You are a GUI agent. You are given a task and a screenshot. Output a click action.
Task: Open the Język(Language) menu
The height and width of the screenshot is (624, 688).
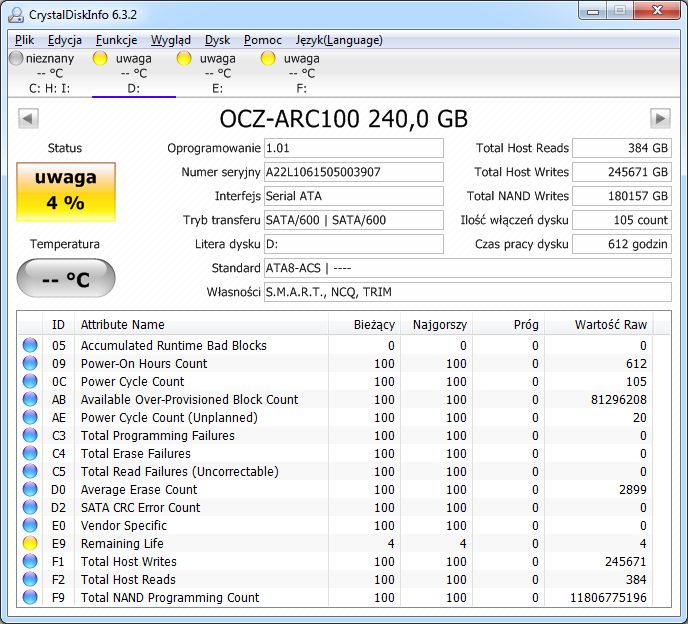click(x=339, y=40)
